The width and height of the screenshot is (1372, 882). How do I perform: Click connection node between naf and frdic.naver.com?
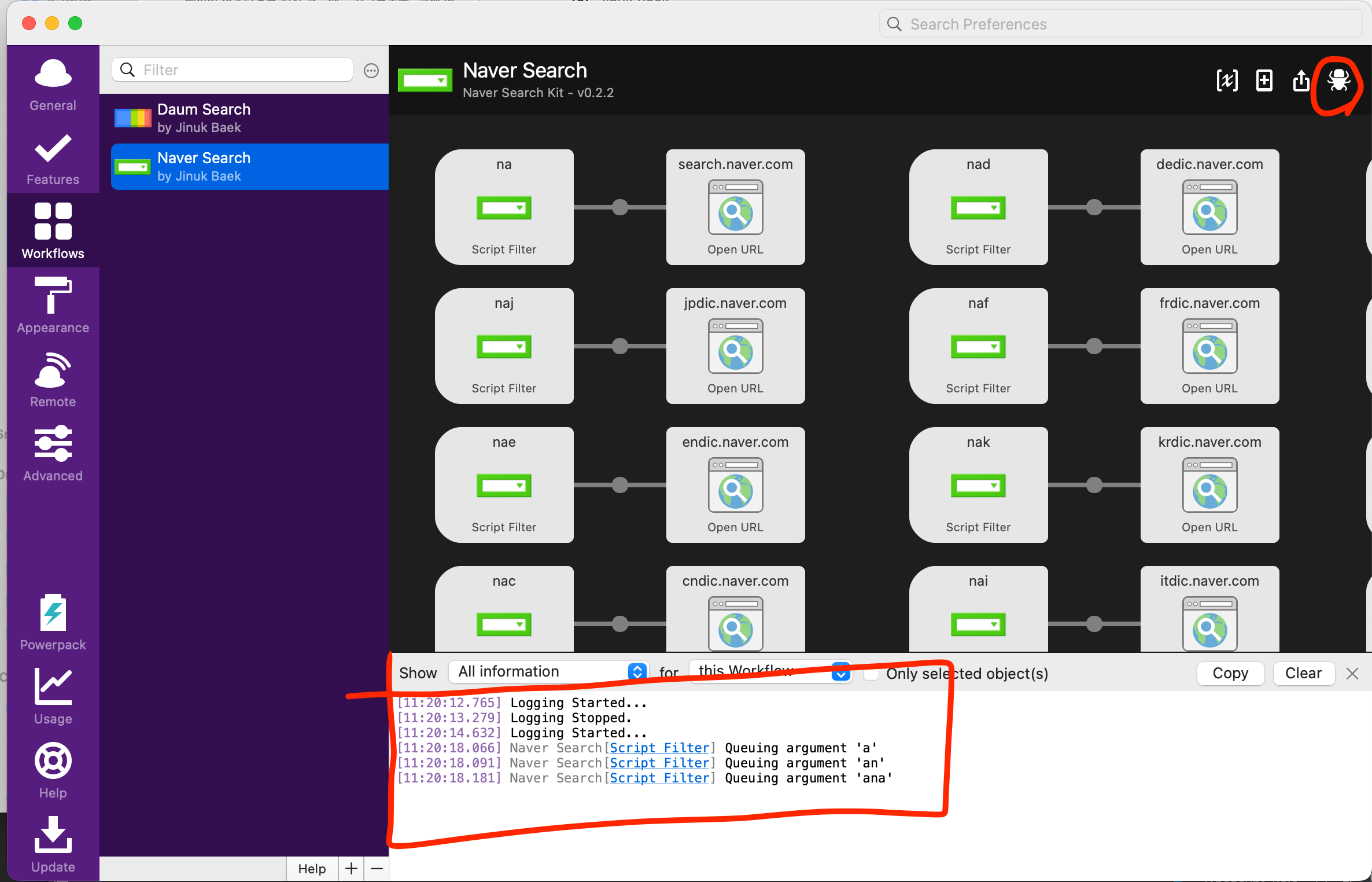[1094, 346]
